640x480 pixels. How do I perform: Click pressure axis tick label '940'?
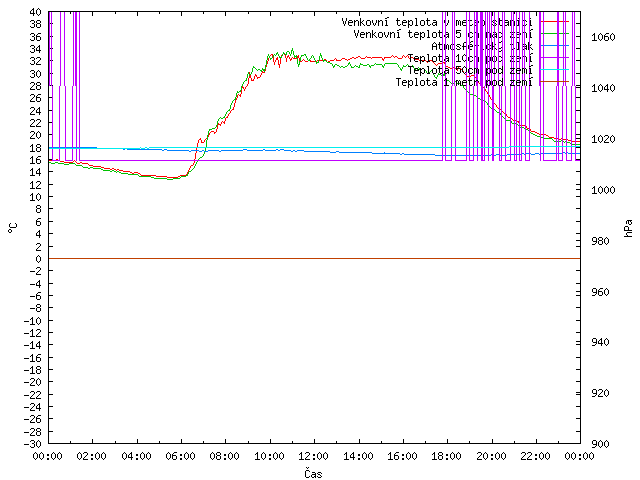click(x=600, y=342)
